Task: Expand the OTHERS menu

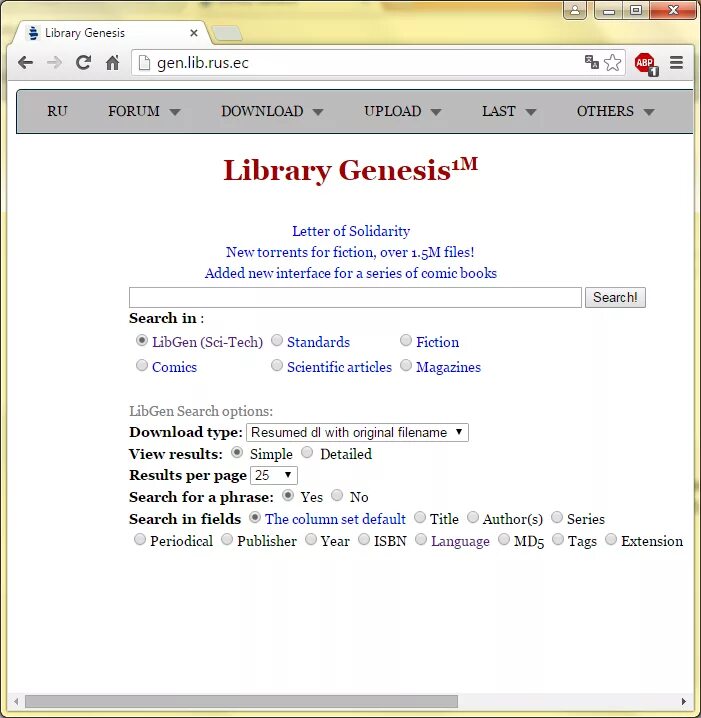Action: point(615,111)
